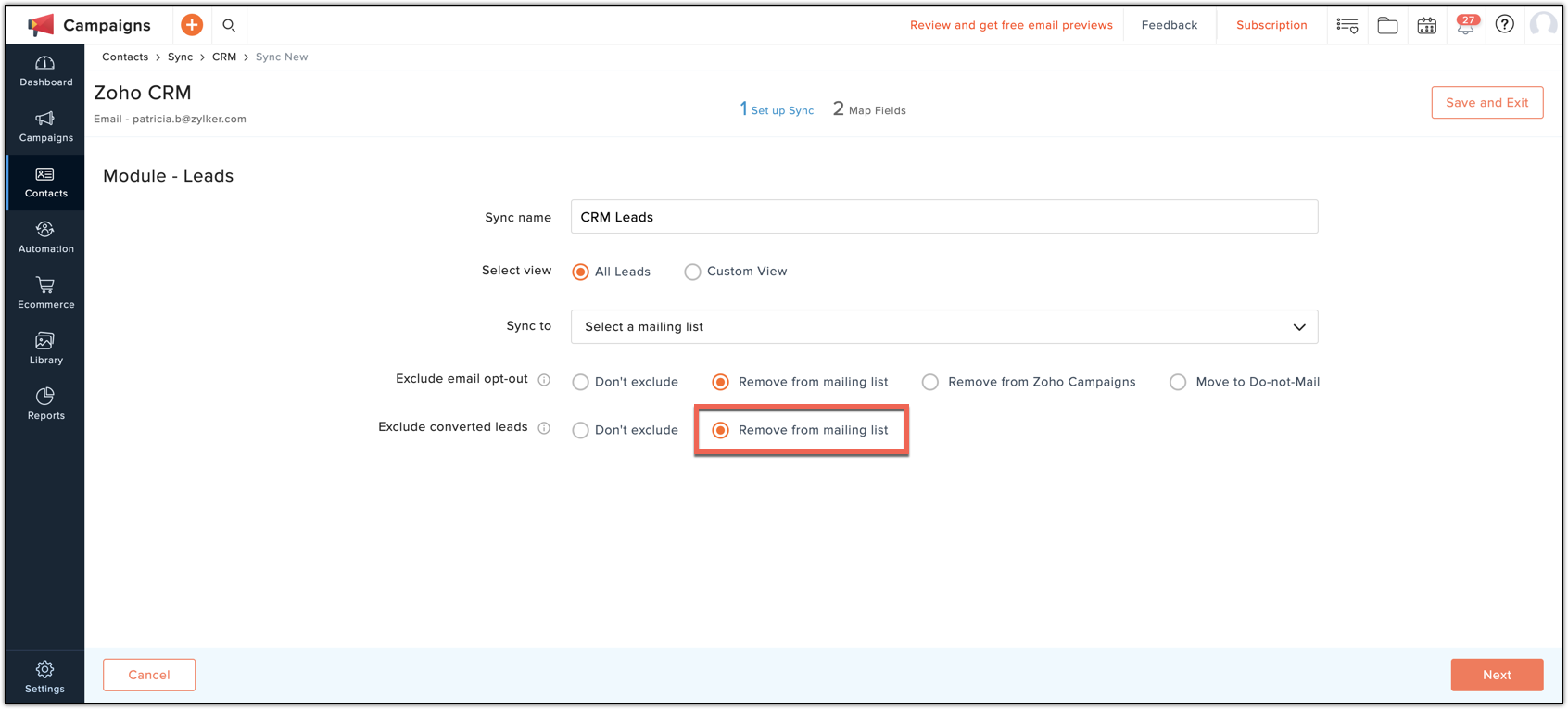Click the help question mark icon

coord(1504,25)
